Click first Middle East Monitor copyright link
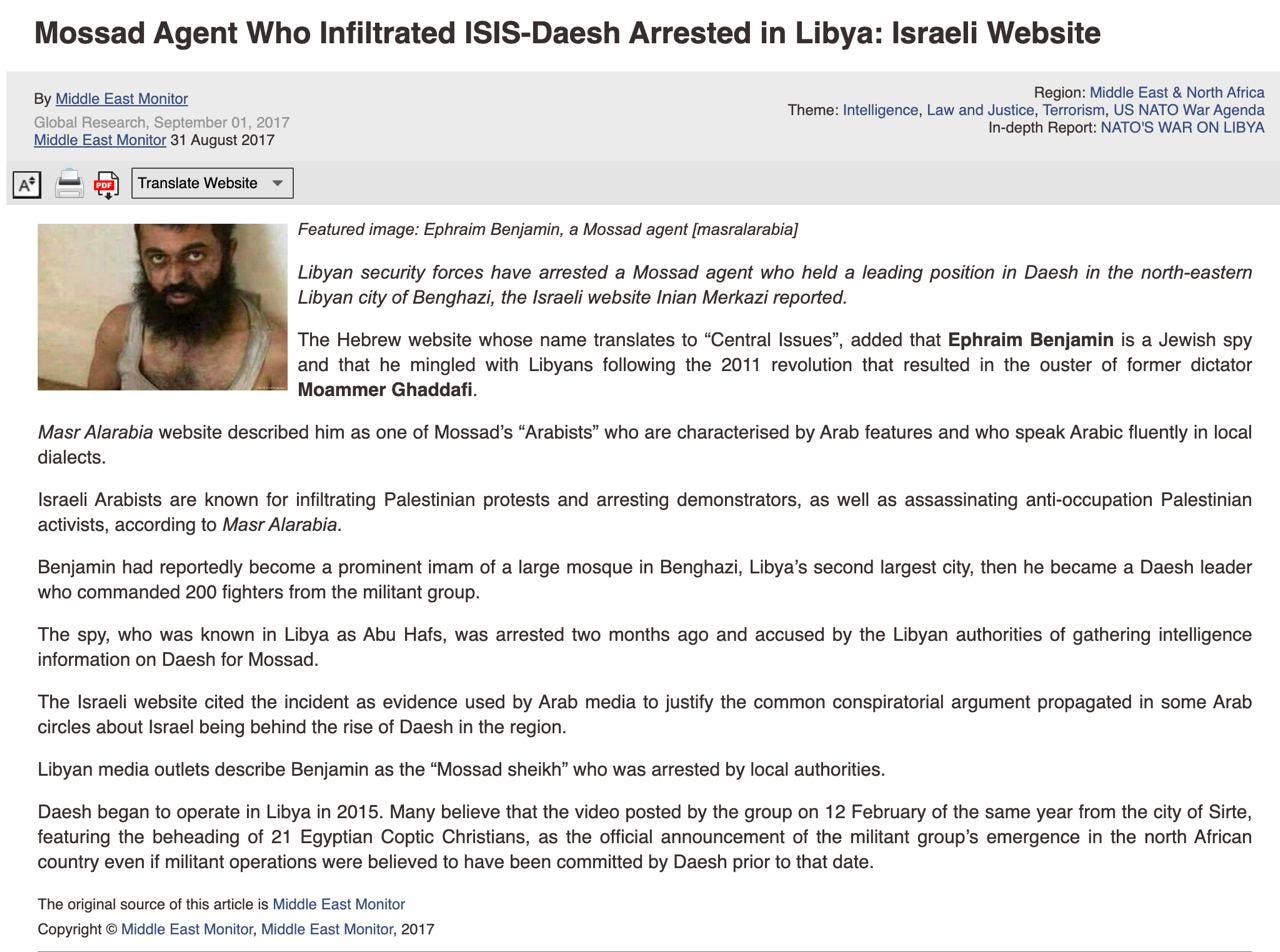 [x=187, y=929]
